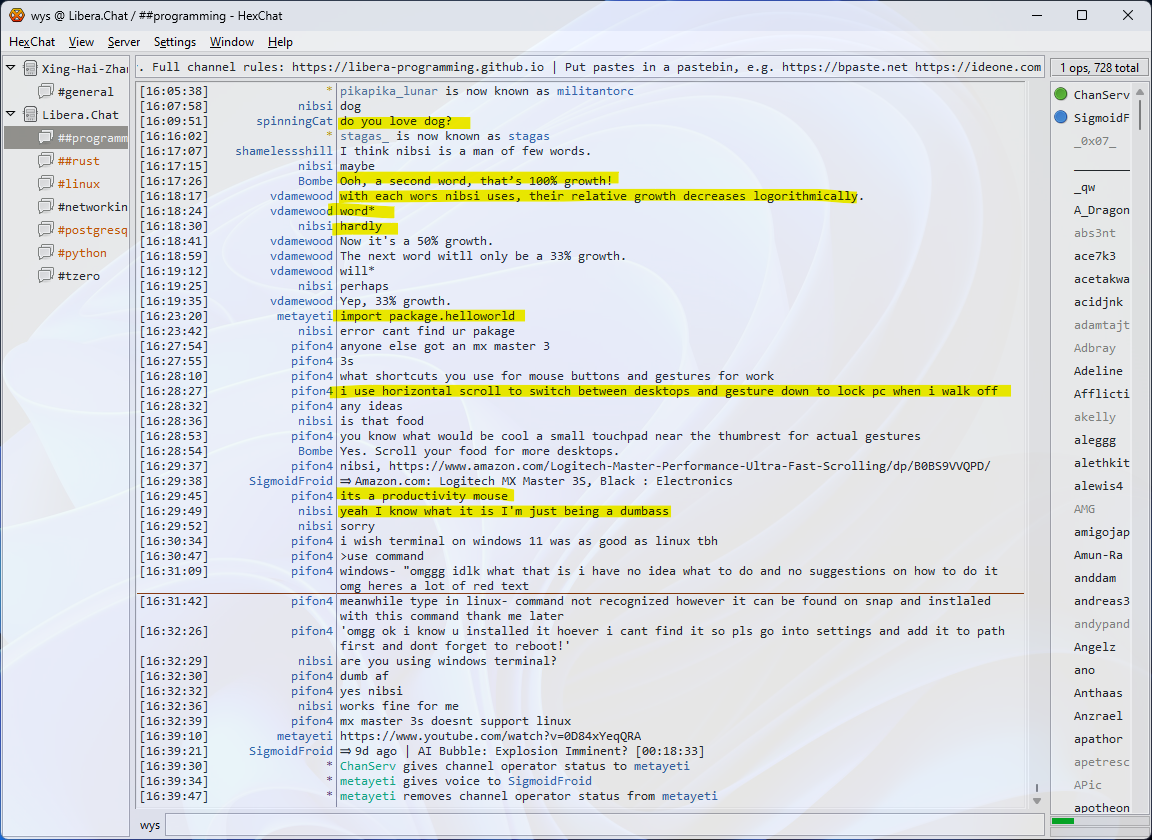Click the message input field
Screen dimensions: 1152x840
pyautogui.click(x=600, y=825)
